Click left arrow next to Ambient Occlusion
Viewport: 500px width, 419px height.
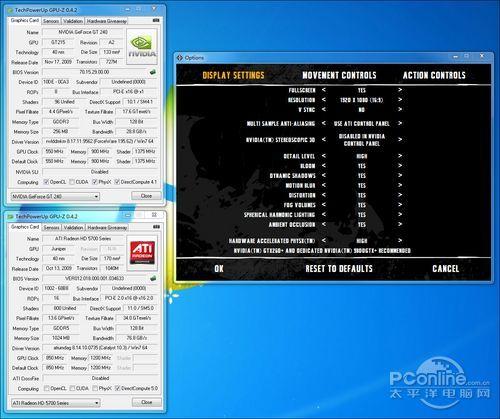pos(324,224)
